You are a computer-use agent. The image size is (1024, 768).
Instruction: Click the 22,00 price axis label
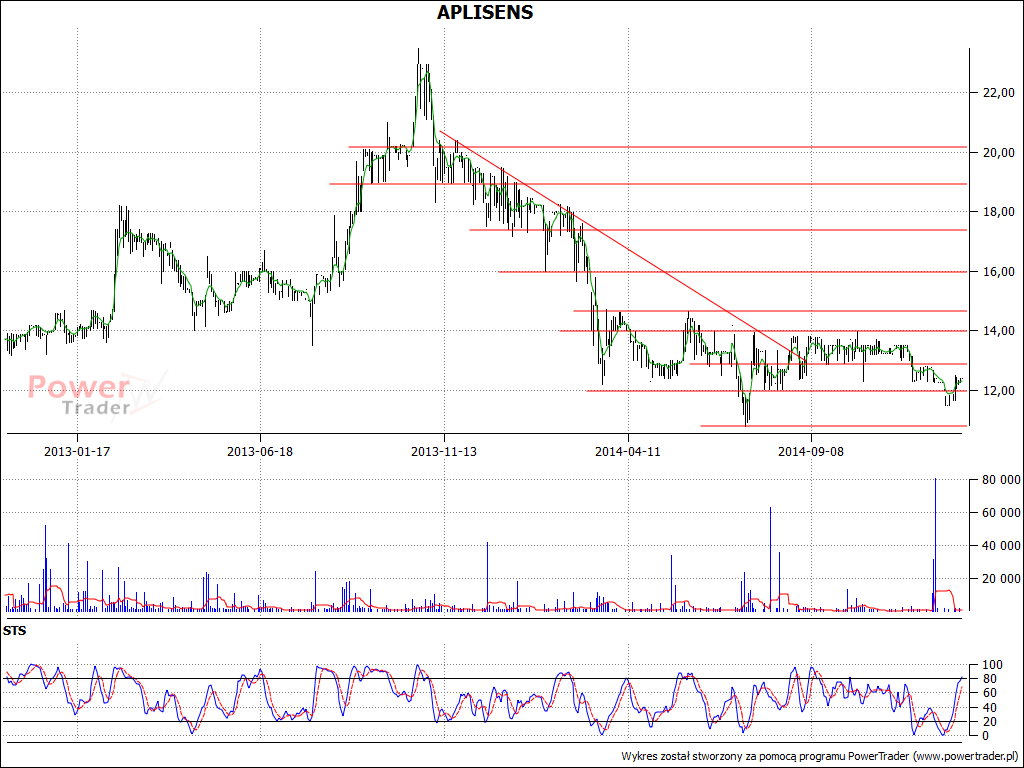point(999,93)
